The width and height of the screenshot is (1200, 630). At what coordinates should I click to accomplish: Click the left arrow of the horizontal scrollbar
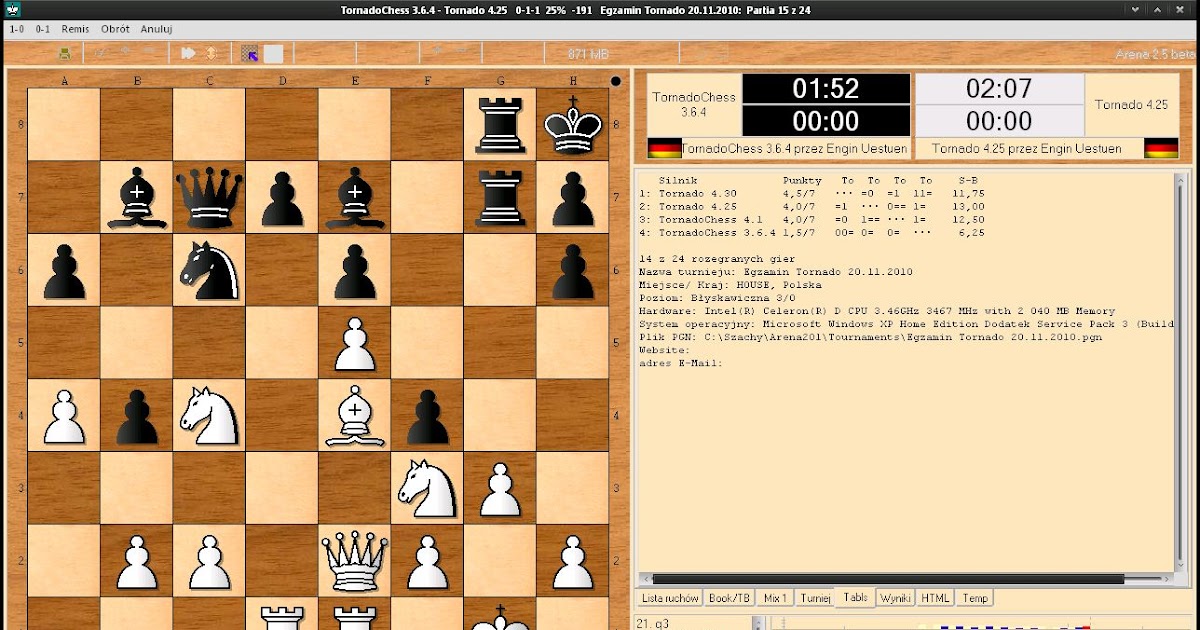(644, 578)
